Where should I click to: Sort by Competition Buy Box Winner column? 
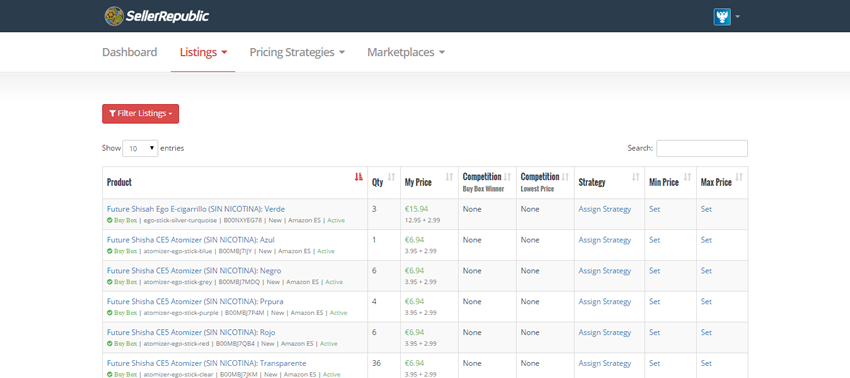click(487, 182)
